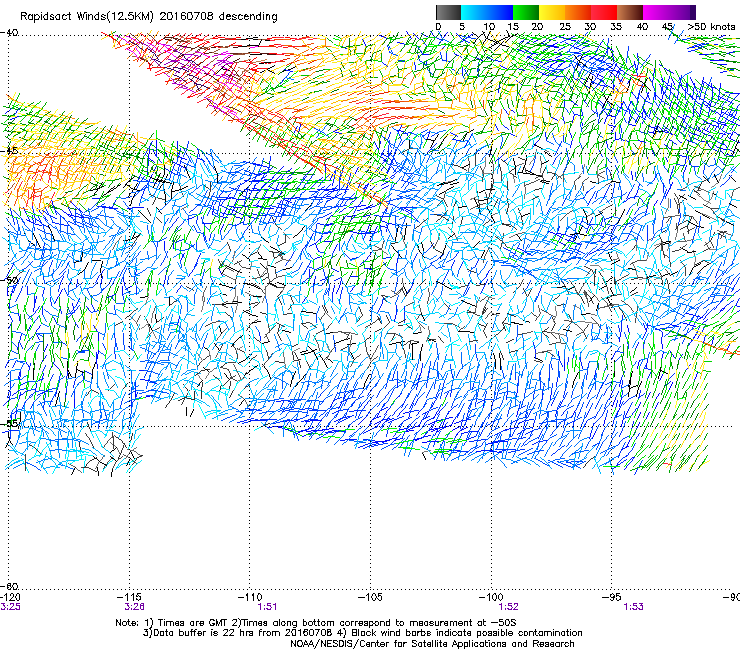The height and width of the screenshot is (650, 740).
Task: Click the '20' label under the color scale
Action: 537,27
